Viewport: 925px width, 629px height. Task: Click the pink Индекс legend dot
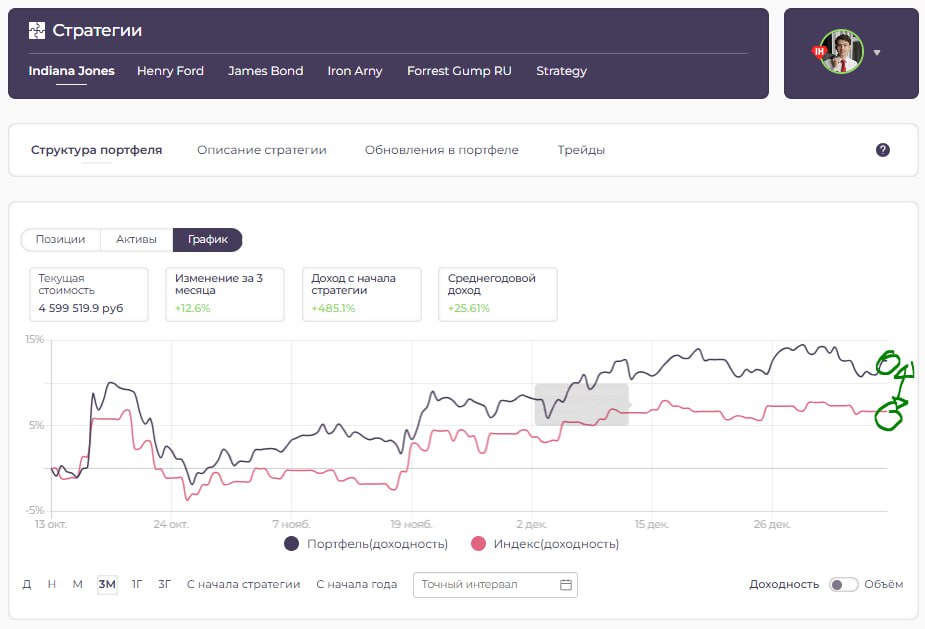478,544
